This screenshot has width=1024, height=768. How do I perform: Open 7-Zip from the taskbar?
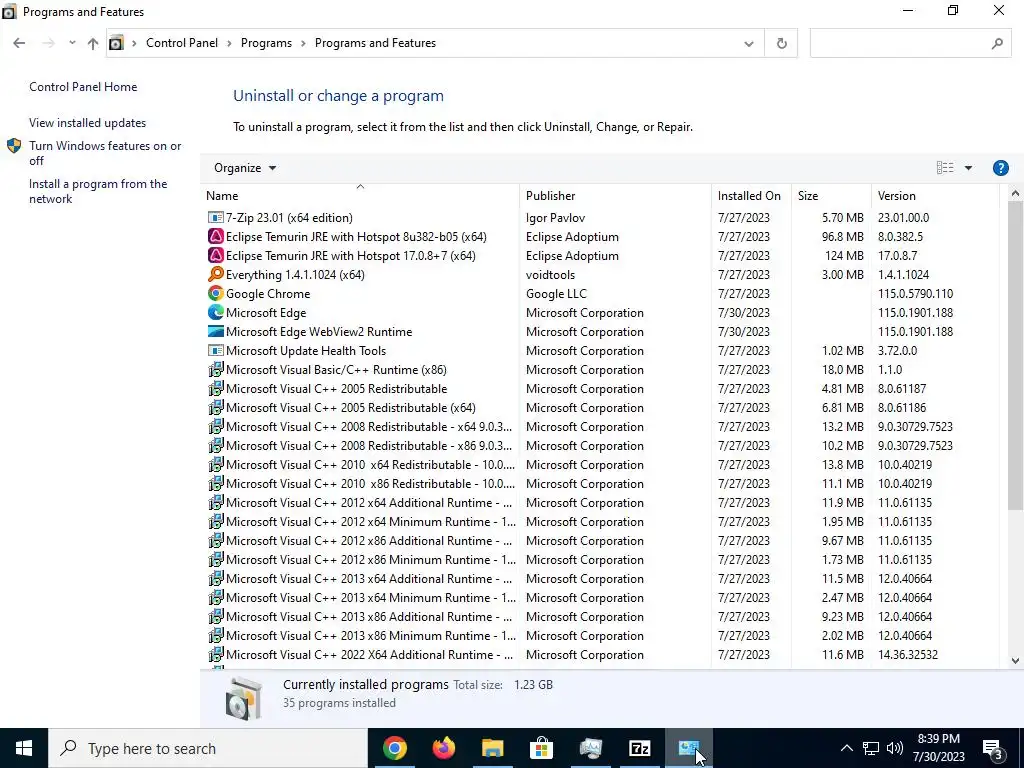[639, 748]
